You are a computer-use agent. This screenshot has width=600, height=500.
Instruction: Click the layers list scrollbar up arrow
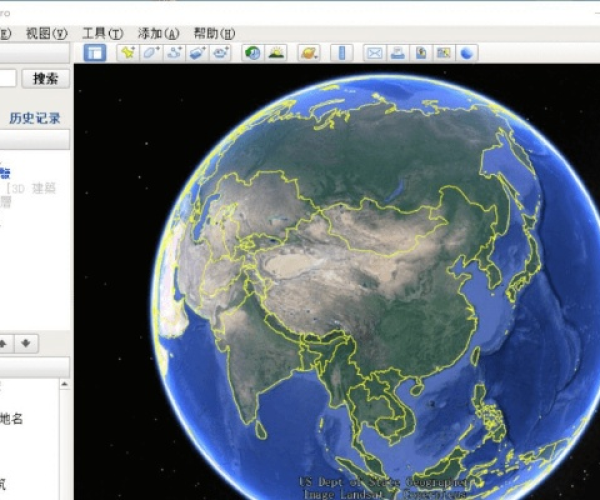(64, 384)
